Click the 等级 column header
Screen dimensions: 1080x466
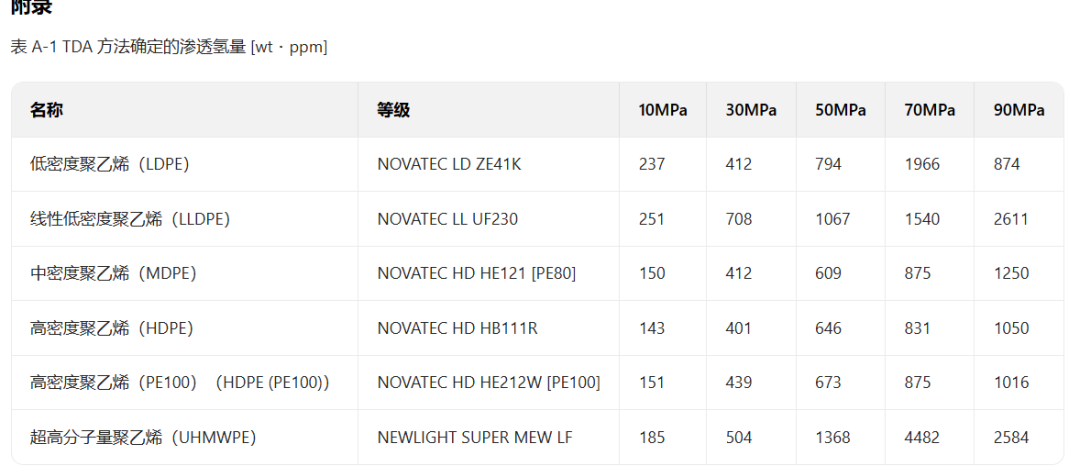tap(393, 110)
